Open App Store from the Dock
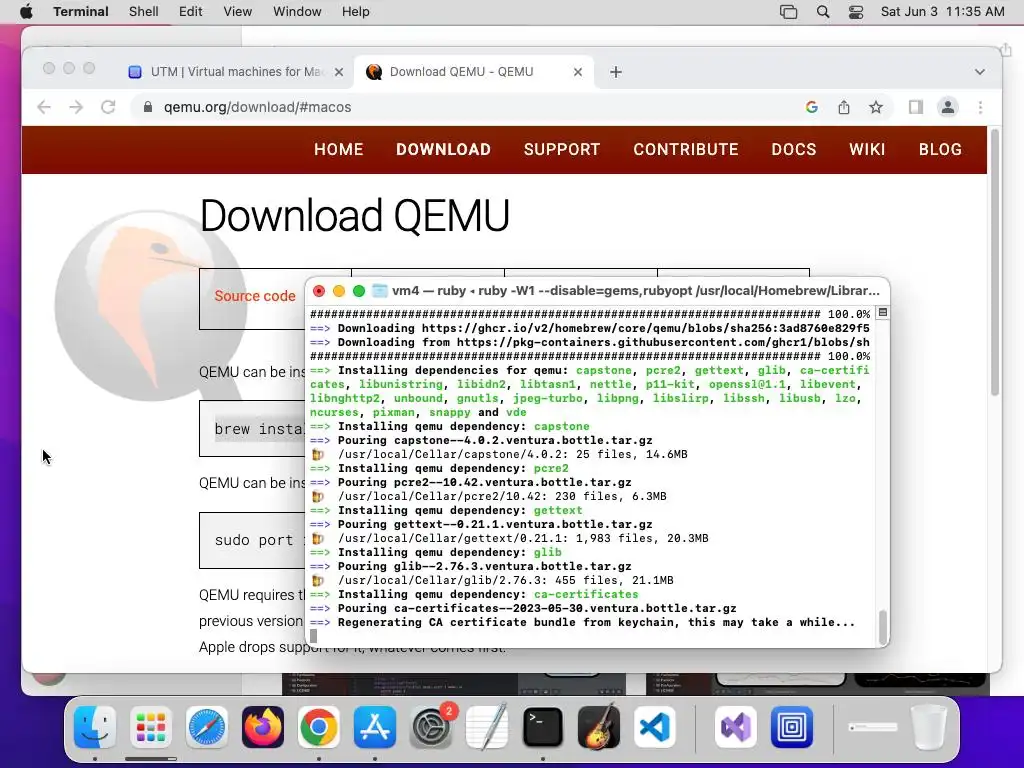Screen dimensions: 1024x768 pyautogui.click(x=375, y=727)
